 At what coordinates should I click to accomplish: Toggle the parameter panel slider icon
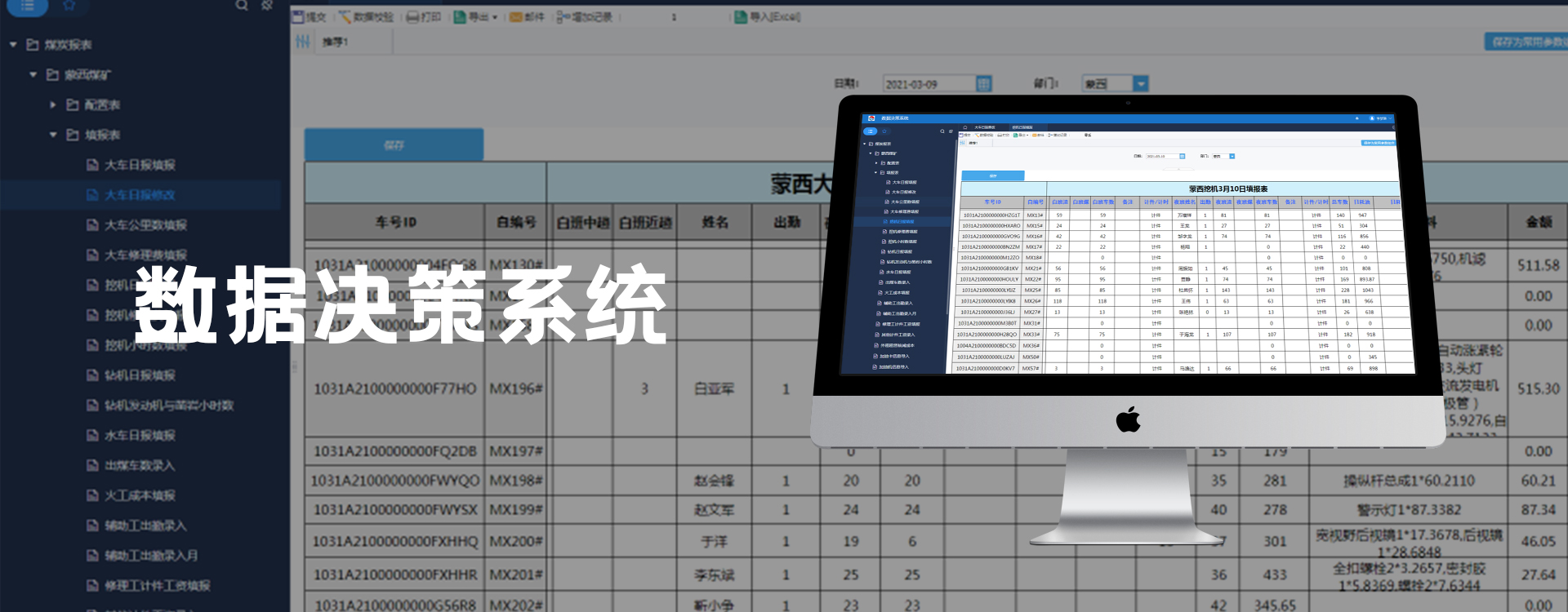pos(303,42)
